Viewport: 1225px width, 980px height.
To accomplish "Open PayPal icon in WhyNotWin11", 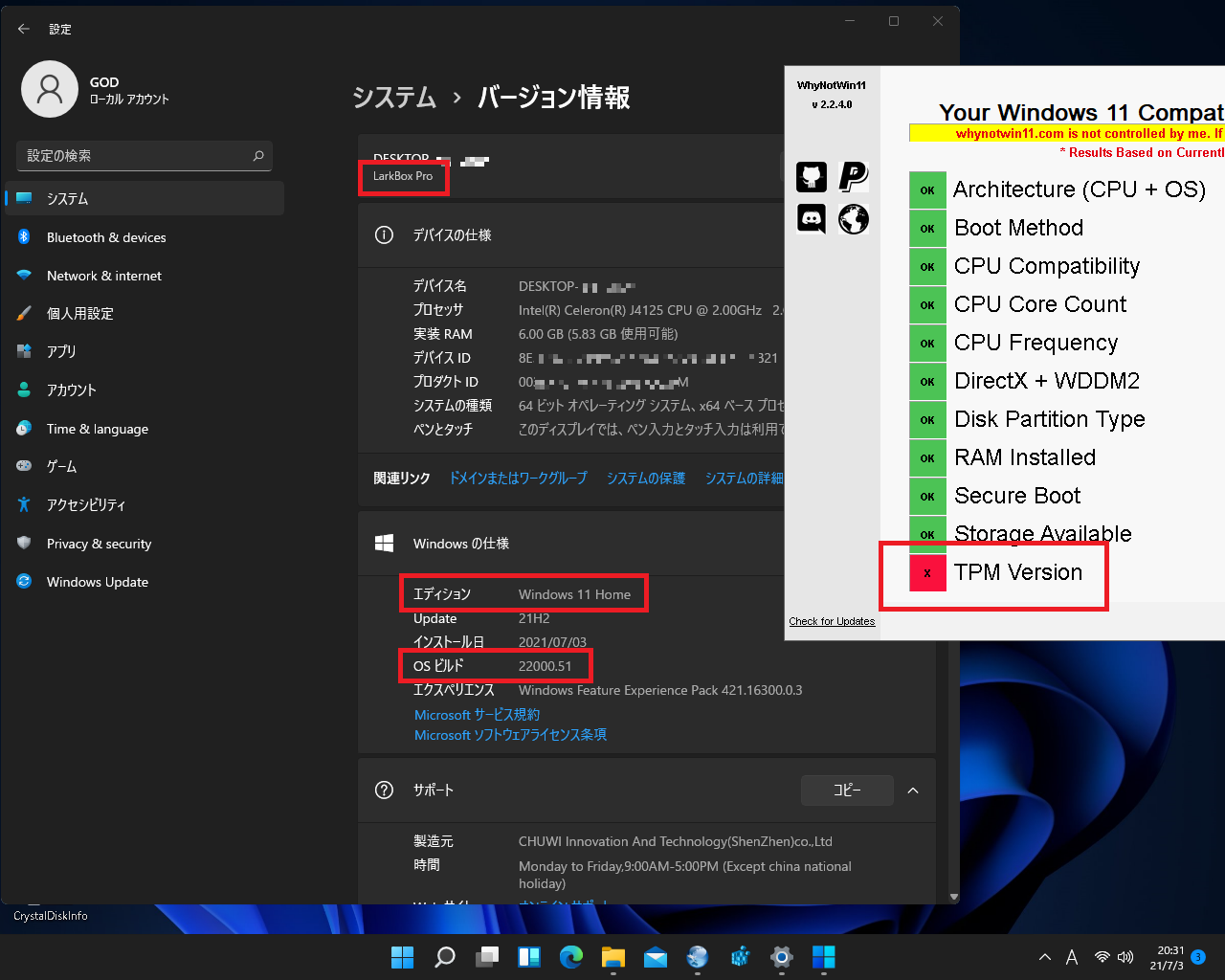I will point(854,176).
